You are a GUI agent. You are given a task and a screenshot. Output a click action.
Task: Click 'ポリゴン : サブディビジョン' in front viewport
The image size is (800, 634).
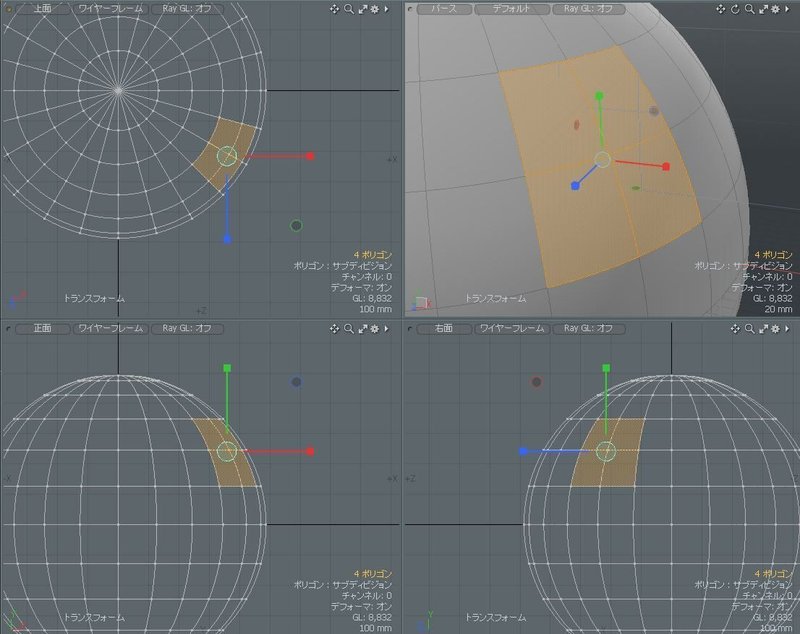343,585
